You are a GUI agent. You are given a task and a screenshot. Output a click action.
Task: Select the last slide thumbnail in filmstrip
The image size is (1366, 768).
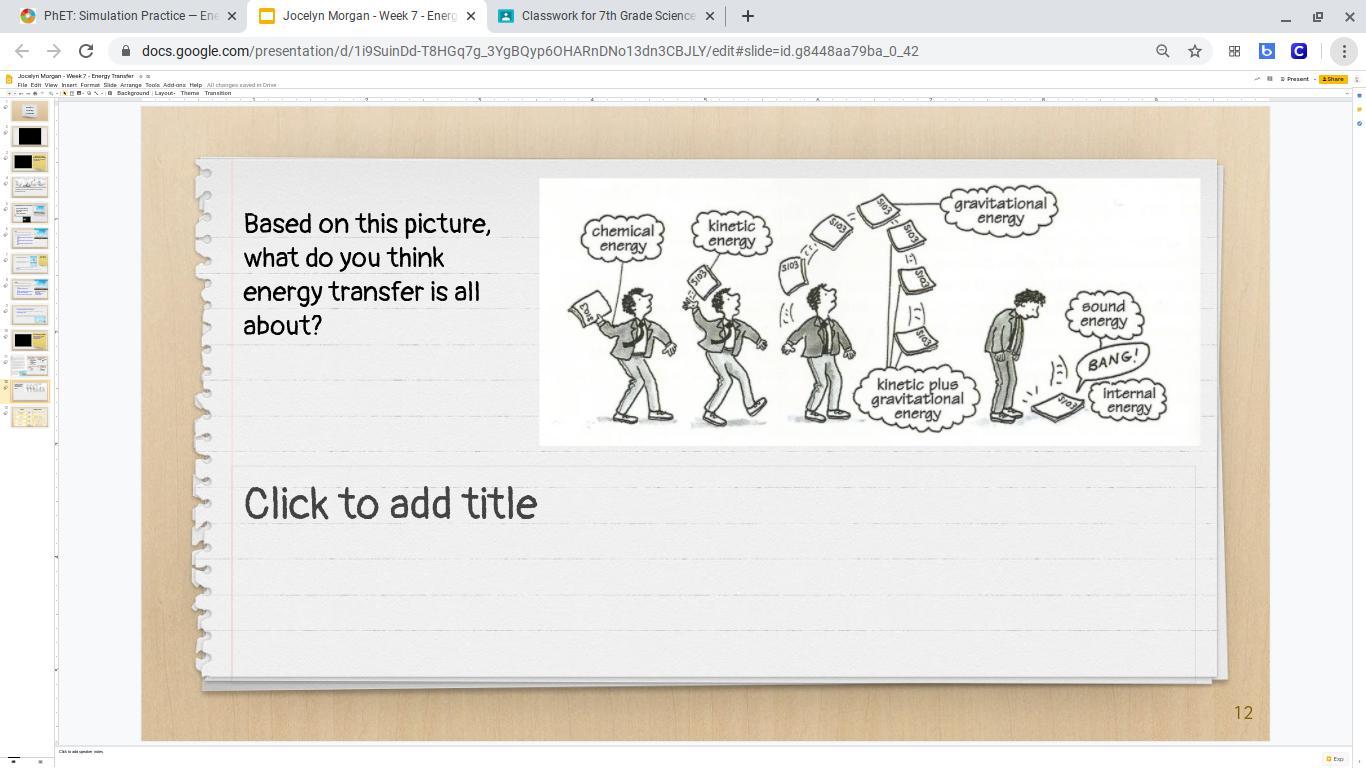click(30, 416)
